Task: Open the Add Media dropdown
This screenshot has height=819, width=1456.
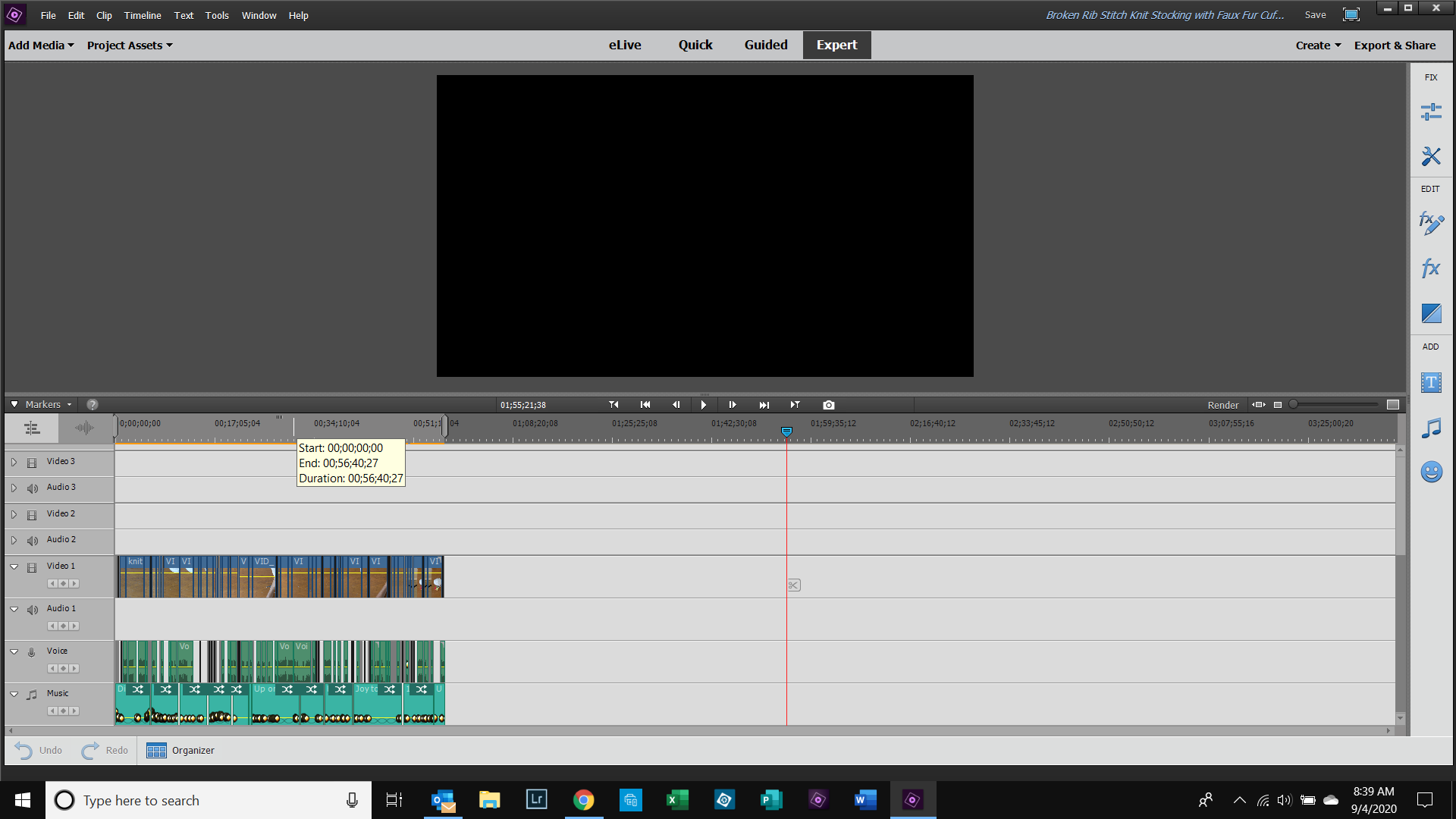Action: point(36,45)
